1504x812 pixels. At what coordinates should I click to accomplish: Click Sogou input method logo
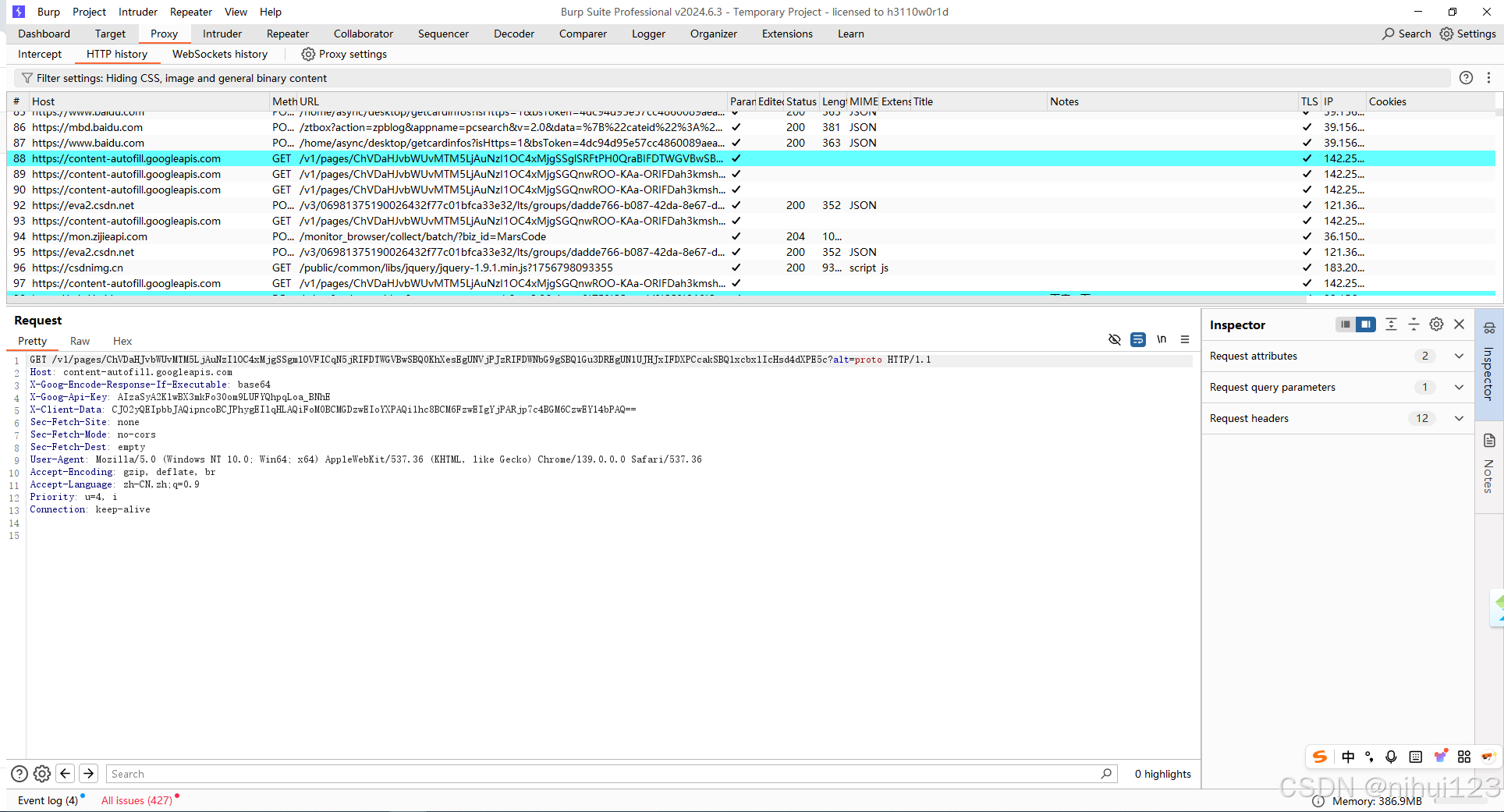pos(1320,757)
